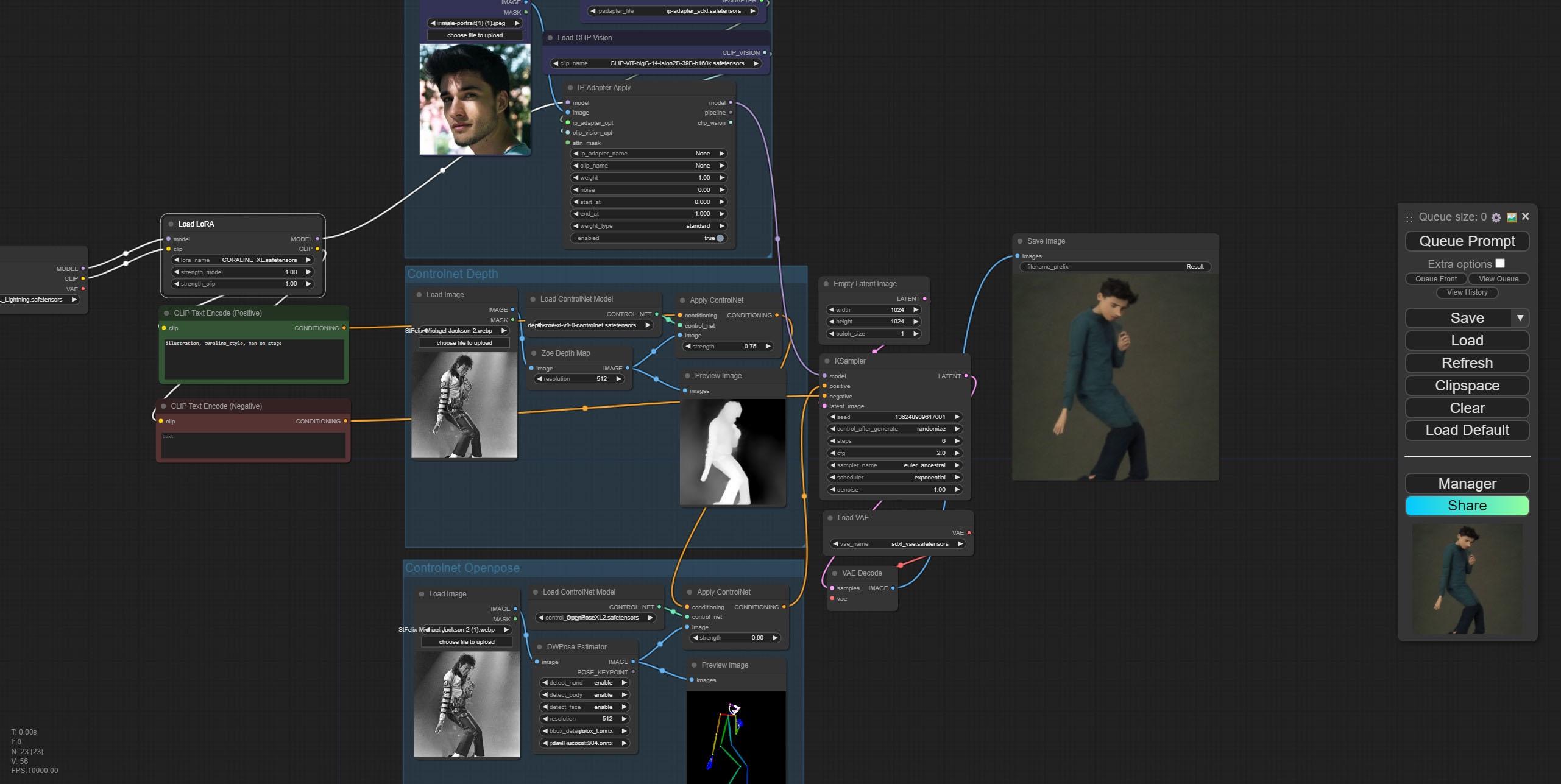This screenshot has height=784, width=1561.
Task: Increase steps value with right arrow in KSampler
Action: 957,441
